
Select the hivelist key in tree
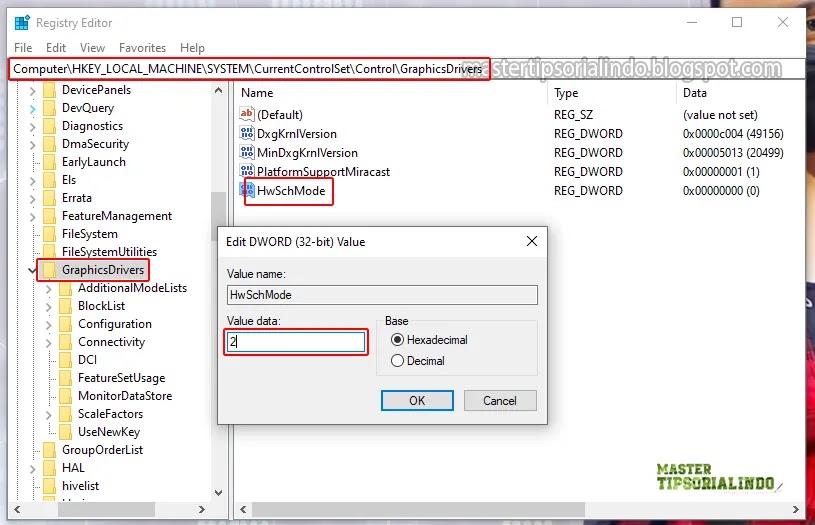click(80, 486)
